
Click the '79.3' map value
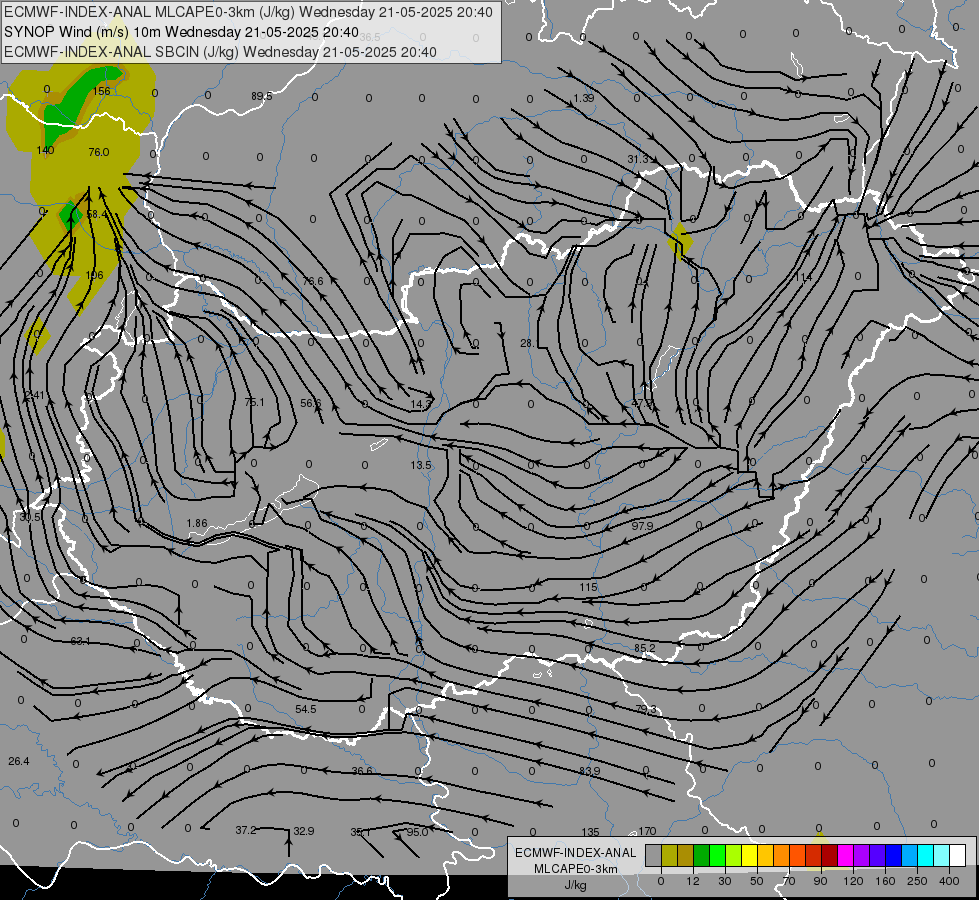pos(646,710)
